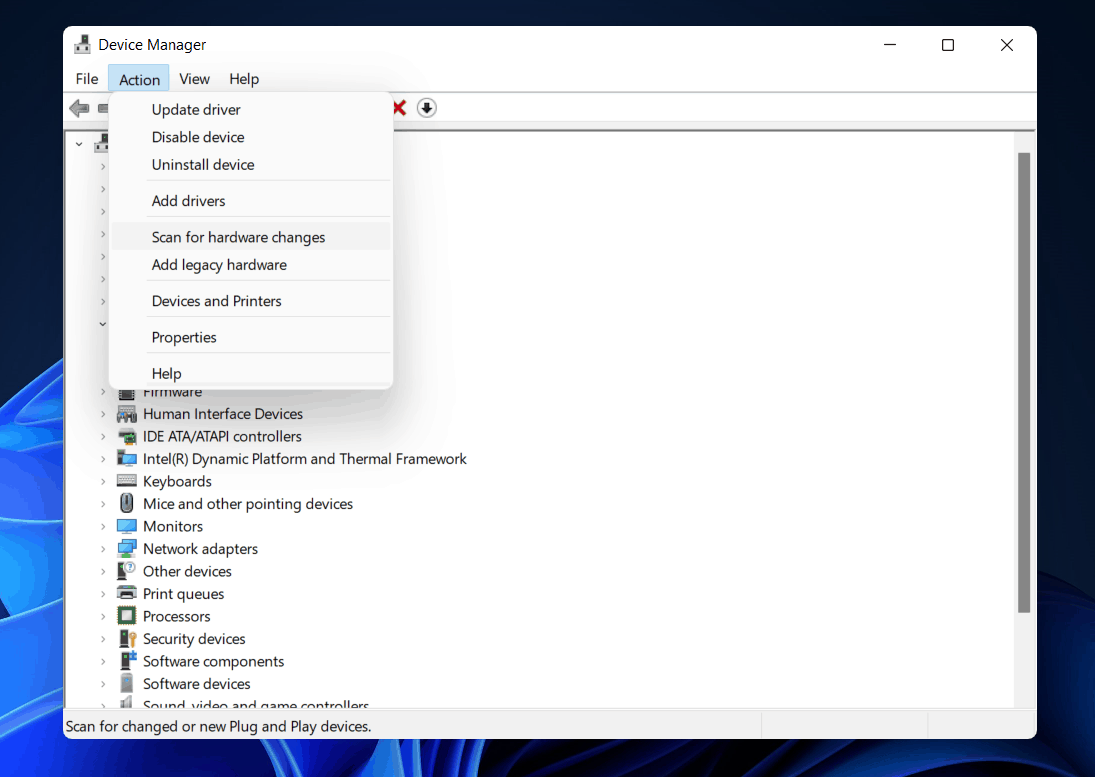
Task: Choose Update driver from Action menu
Action: (196, 109)
